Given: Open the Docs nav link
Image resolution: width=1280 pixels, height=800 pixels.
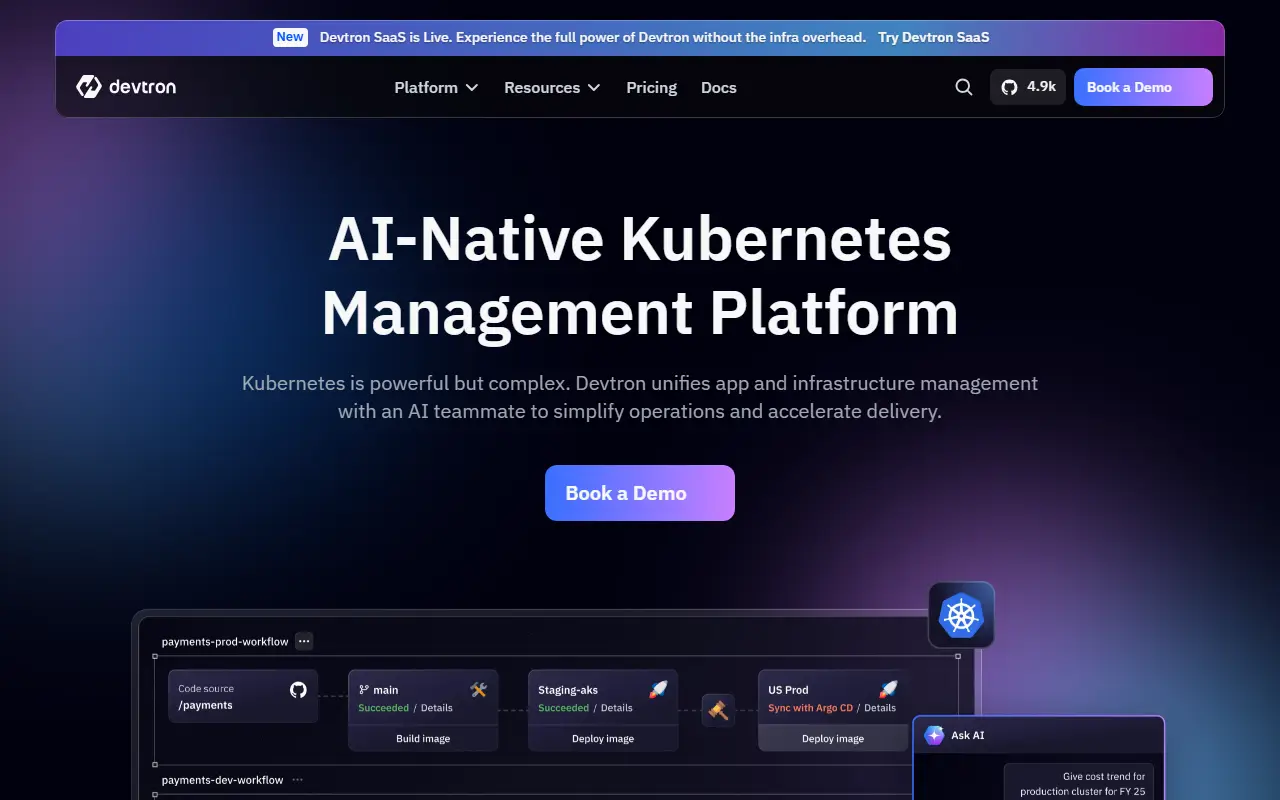Looking at the screenshot, I should click(x=719, y=87).
